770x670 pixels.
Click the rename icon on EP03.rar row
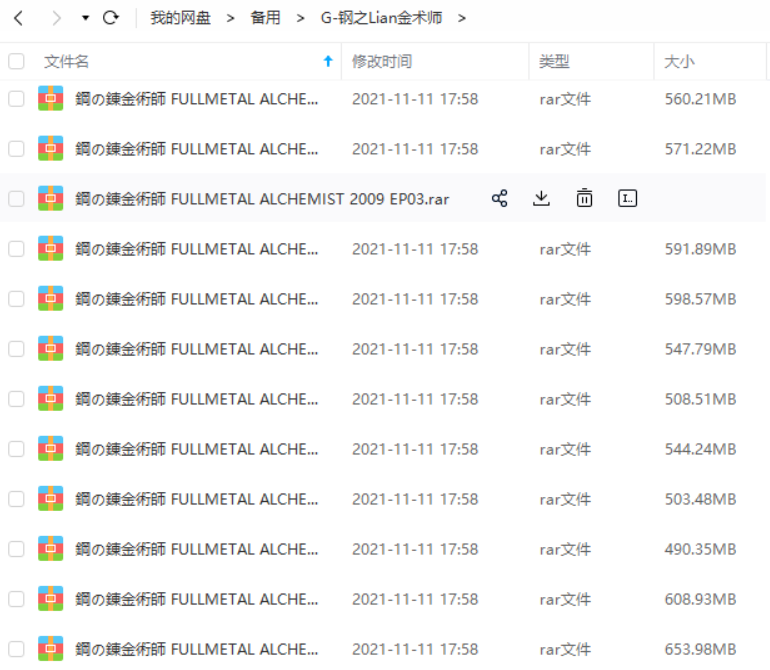(x=627, y=198)
